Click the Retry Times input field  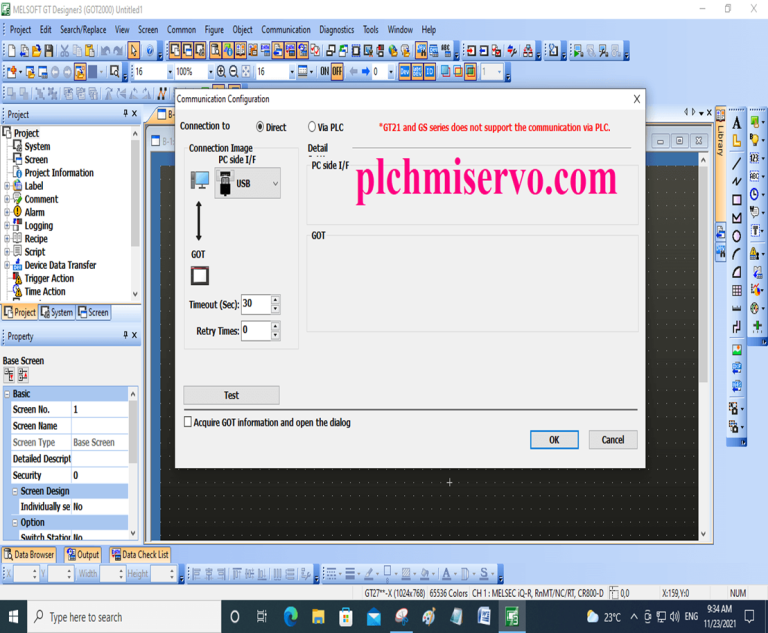[x=256, y=331]
